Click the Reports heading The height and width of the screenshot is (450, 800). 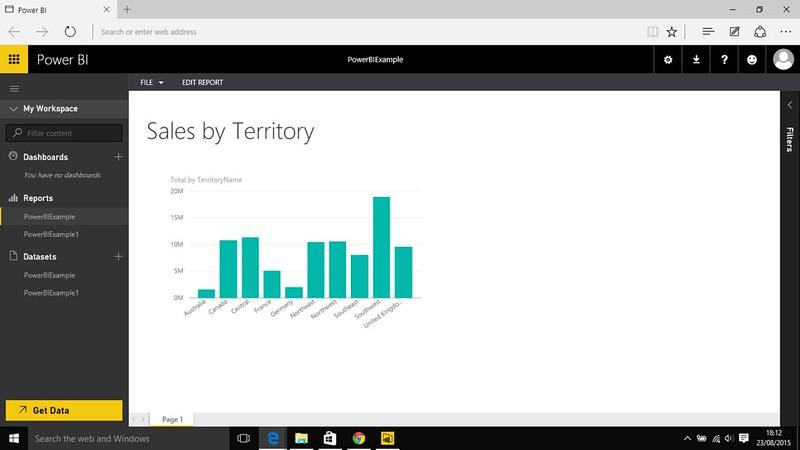click(x=38, y=198)
